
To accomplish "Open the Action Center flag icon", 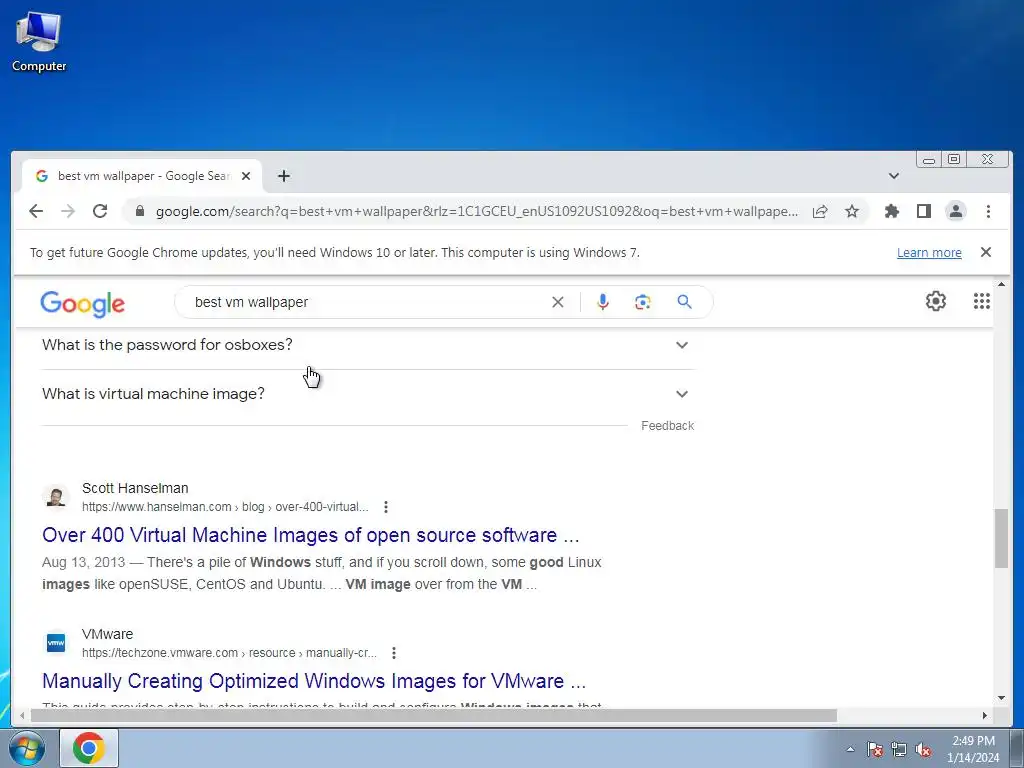I will (875, 749).
